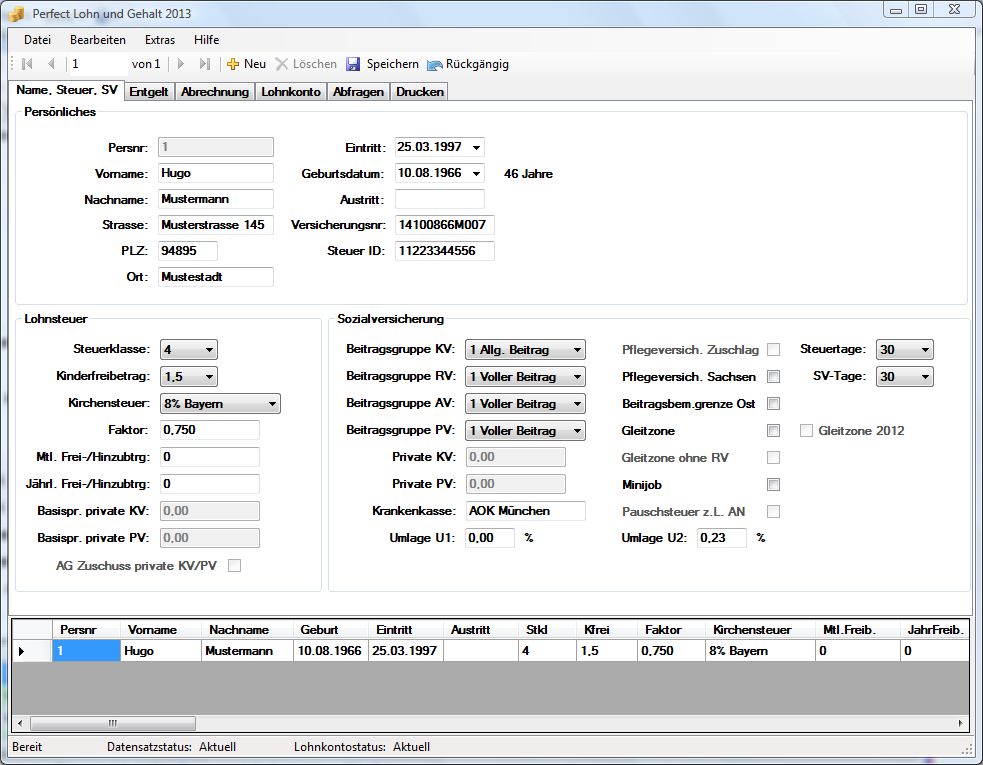Open the Hilfe menu
983x765 pixels.
(206, 40)
